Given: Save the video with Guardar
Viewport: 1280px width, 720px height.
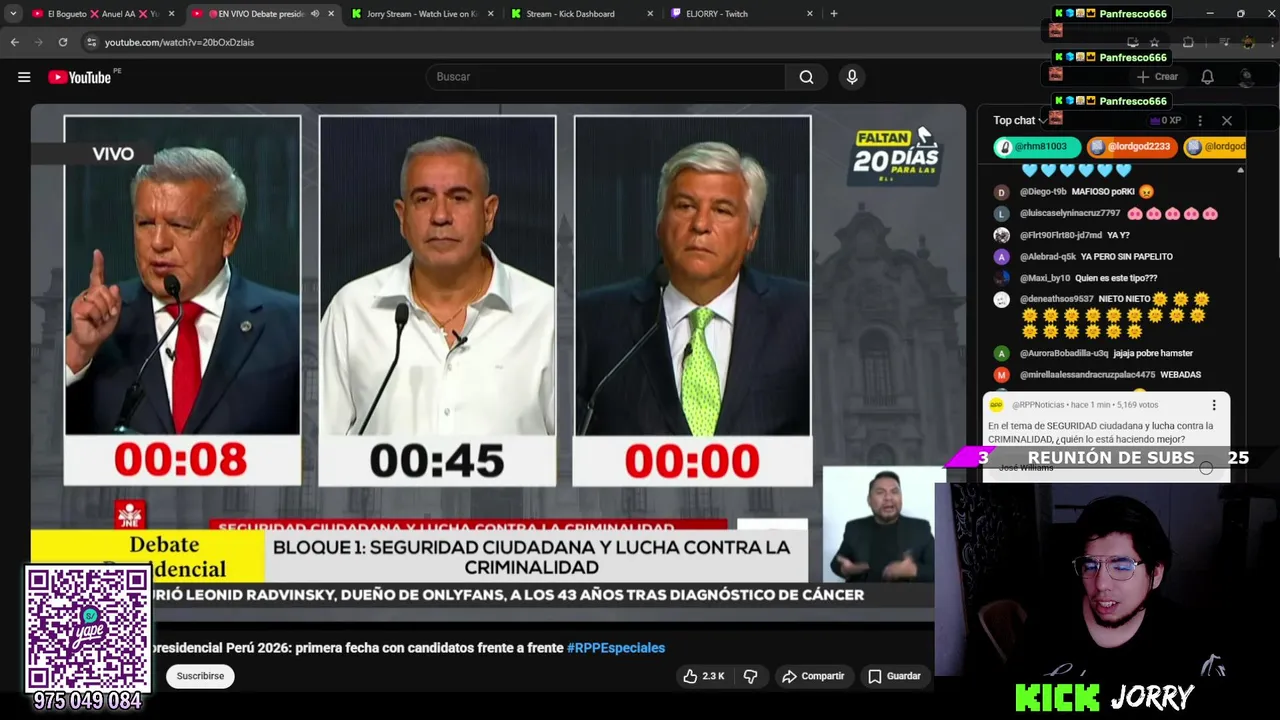Looking at the screenshot, I should point(894,676).
